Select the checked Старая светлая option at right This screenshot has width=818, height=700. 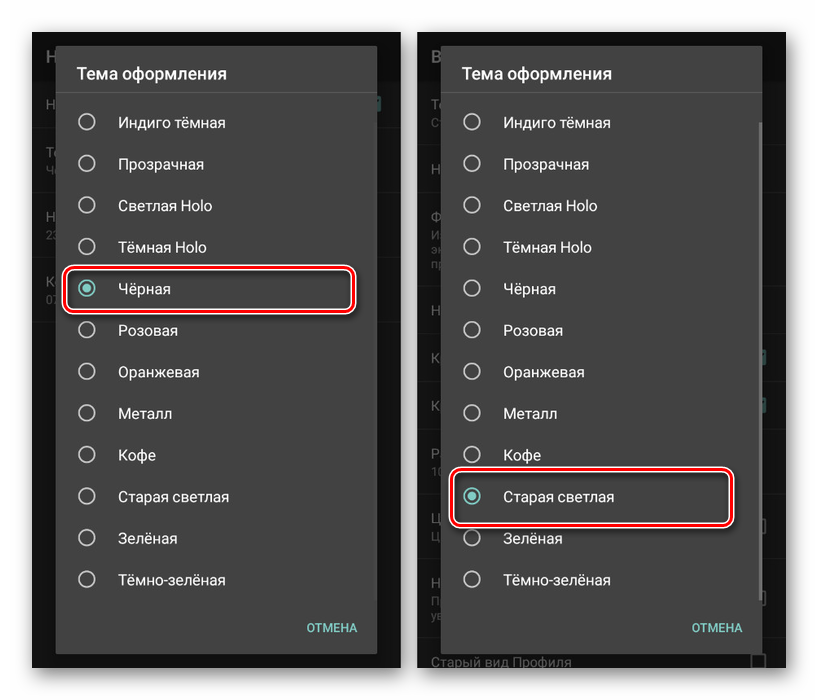tap(473, 496)
